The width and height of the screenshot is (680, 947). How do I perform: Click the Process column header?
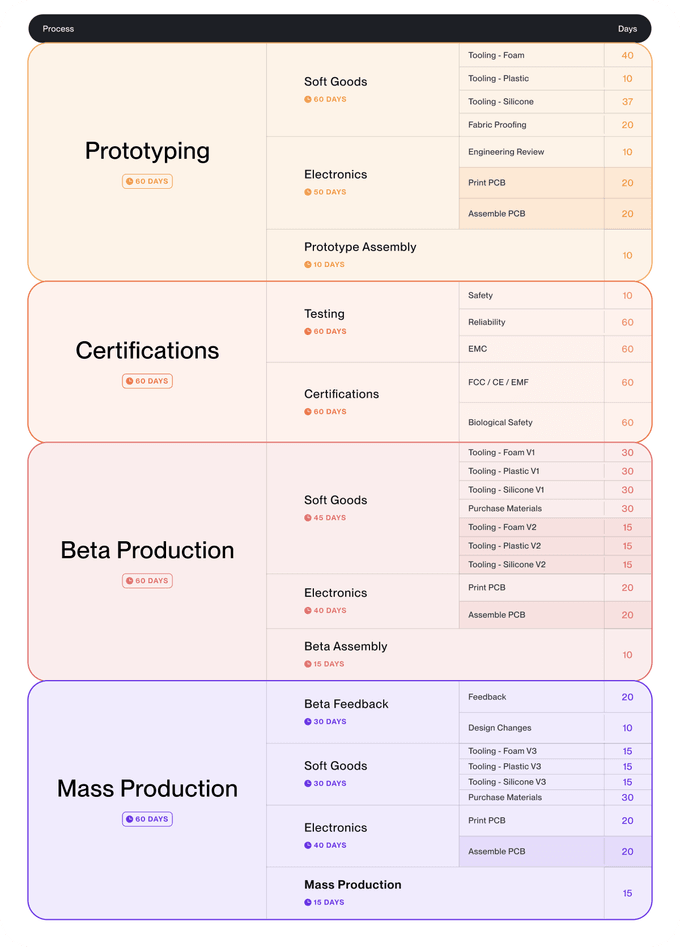click(x=58, y=29)
